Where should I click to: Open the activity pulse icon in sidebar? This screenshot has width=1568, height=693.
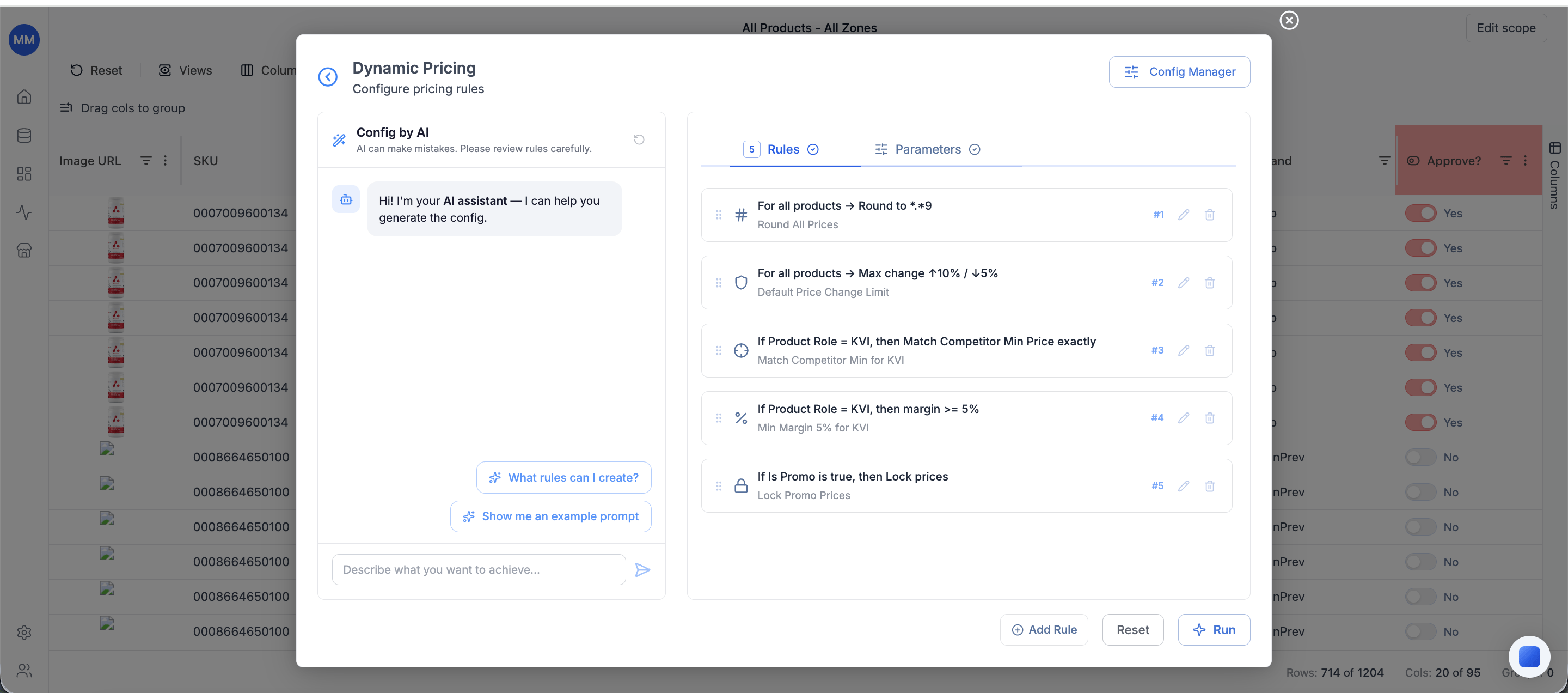click(24, 212)
